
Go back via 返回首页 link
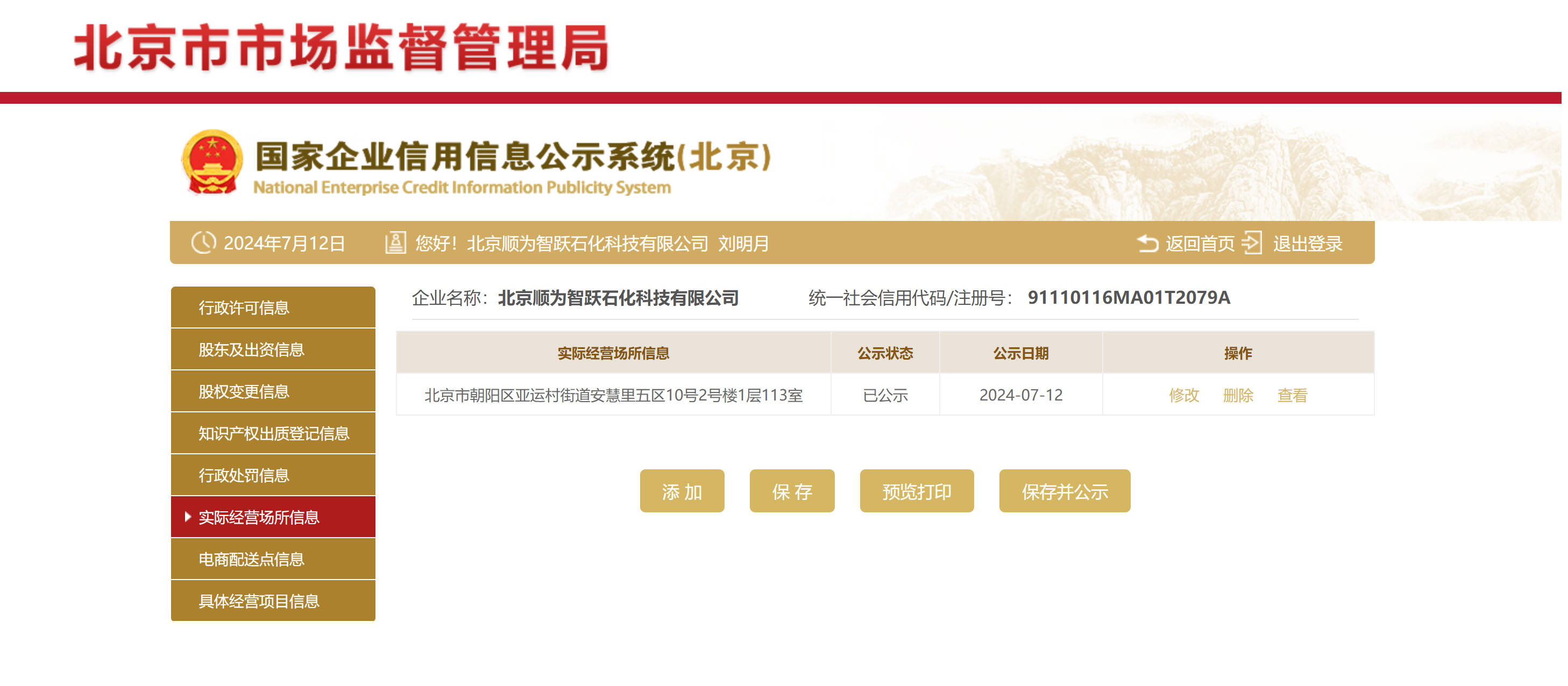pos(1200,243)
